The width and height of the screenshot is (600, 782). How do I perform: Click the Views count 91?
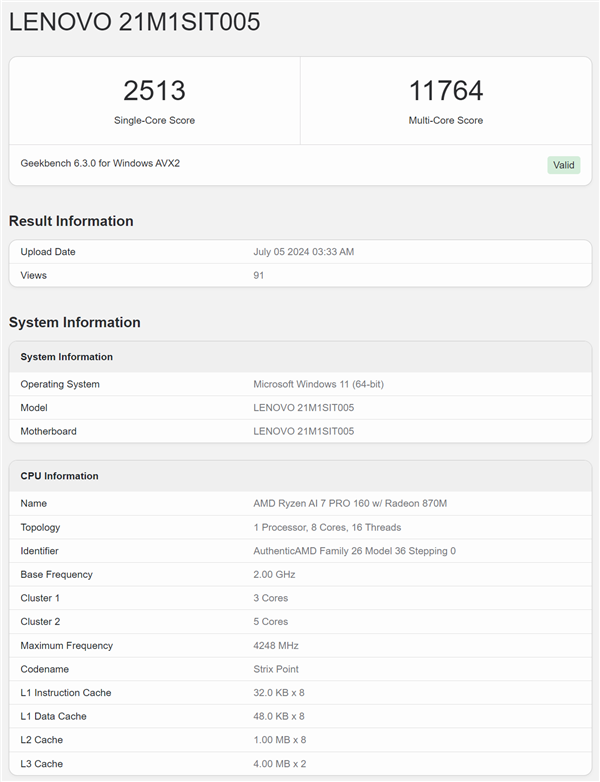258,275
